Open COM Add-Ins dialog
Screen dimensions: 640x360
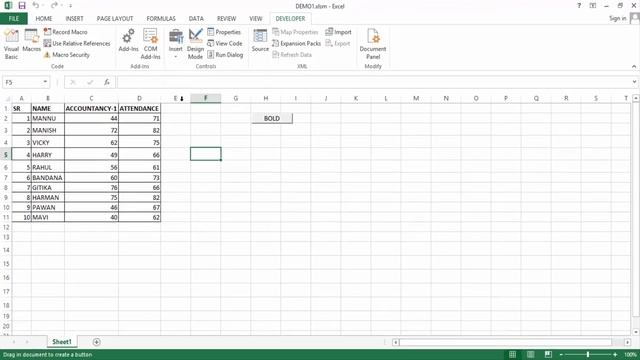coord(150,44)
